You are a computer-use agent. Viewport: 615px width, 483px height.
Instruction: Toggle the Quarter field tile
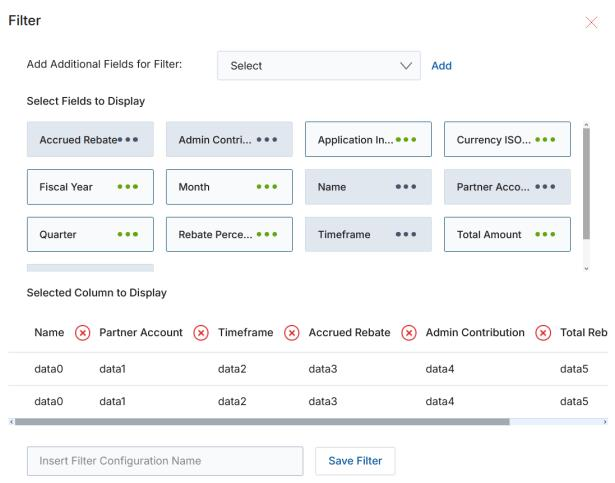[90, 234]
